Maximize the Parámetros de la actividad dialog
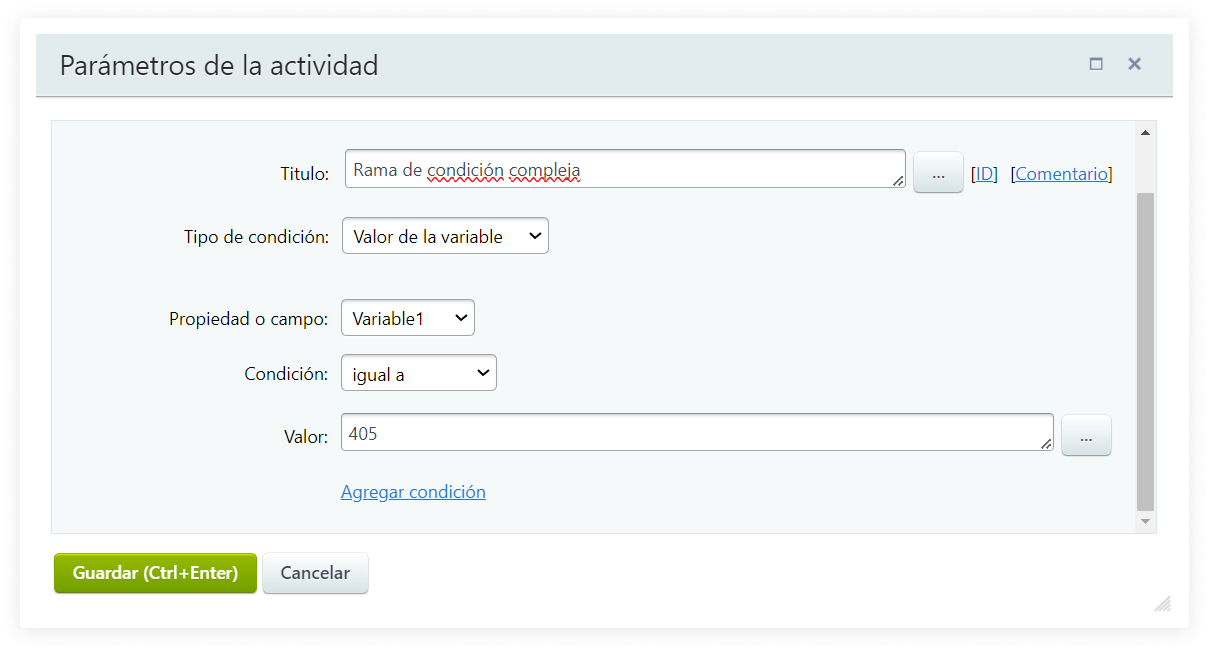Screen dimensions: 1209x650 point(1096,64)
